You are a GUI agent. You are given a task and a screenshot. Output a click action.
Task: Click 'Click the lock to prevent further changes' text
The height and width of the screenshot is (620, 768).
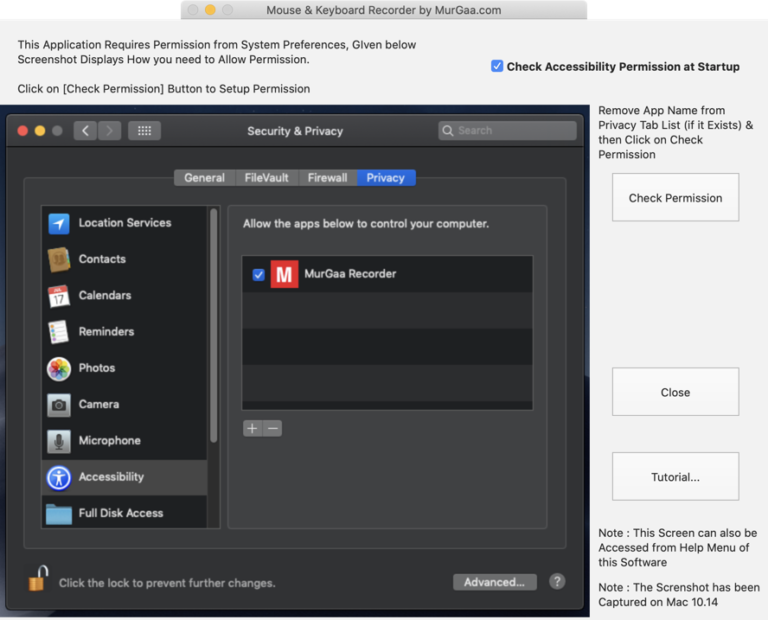pyautogui.click(x=167, y=583)
